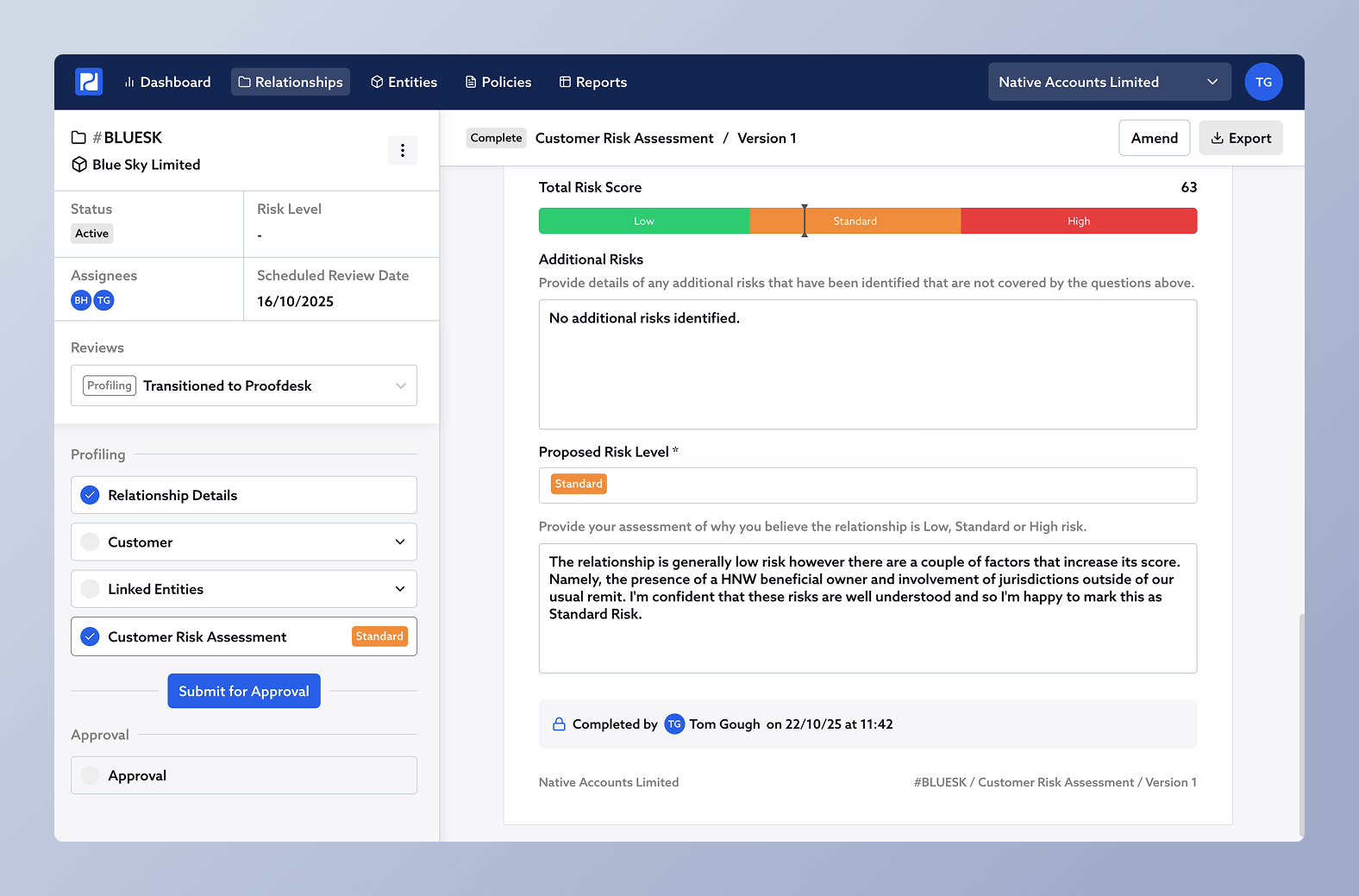This screenshot has width=1359, height=896.
Task: Toggle the Approval status circle
Action: [x=90, y=775]
